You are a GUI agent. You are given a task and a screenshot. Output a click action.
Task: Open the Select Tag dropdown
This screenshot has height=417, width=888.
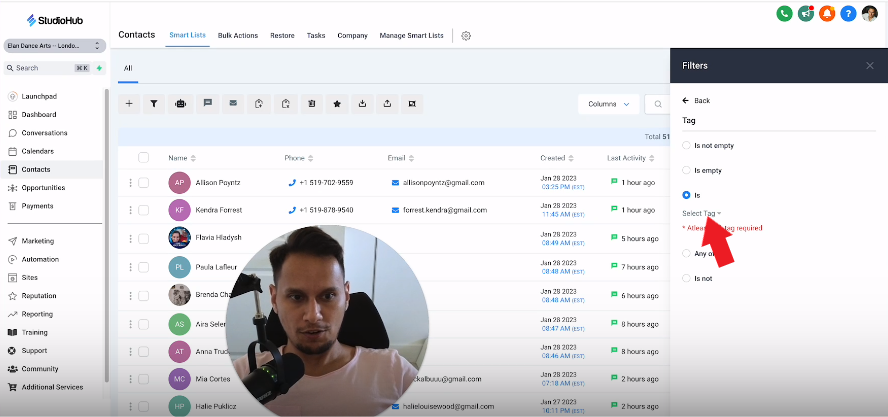coord(702,213)
